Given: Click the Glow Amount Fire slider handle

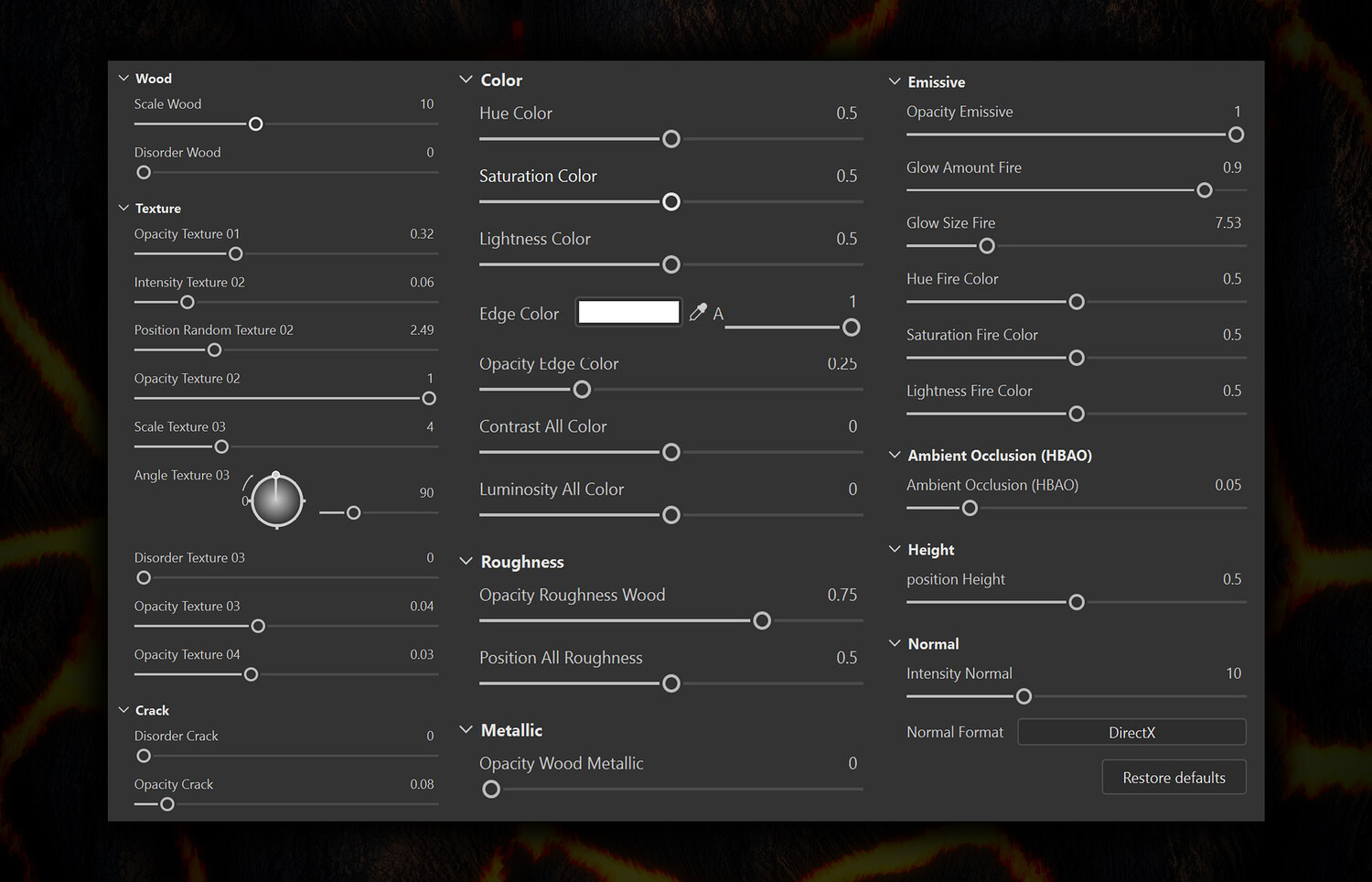Looking at the screenshot, I should (x=1205, y=190).
